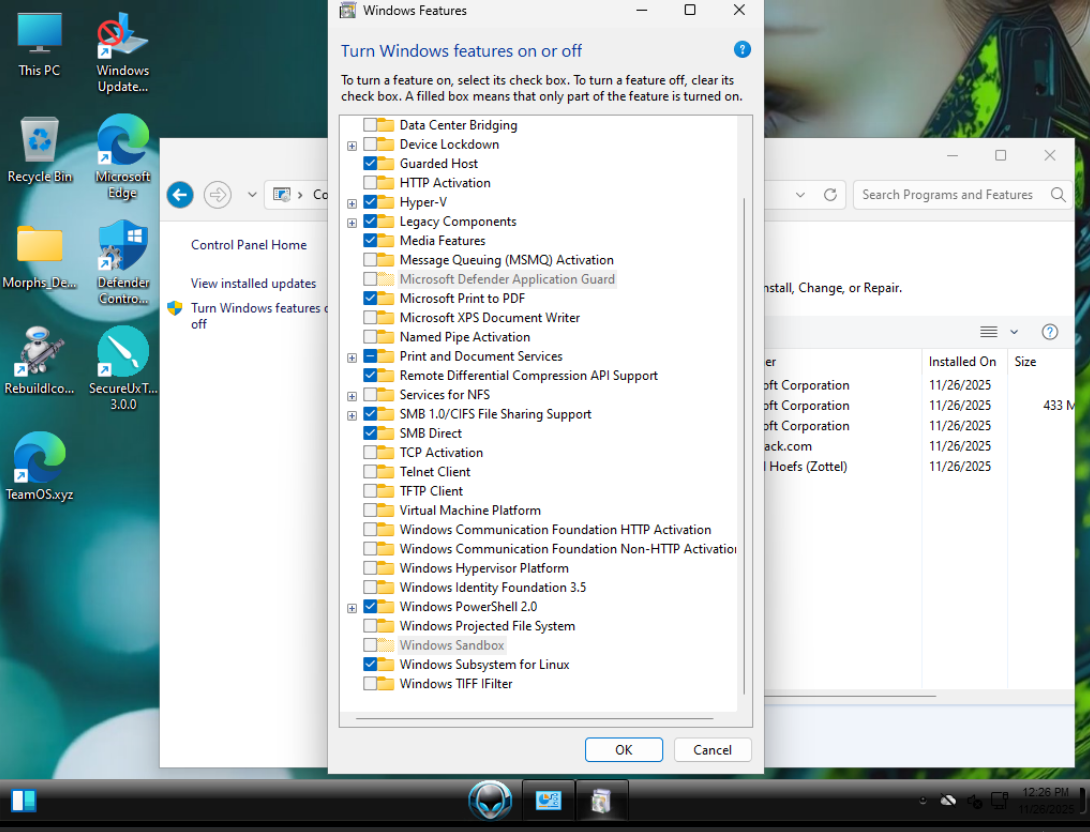The image size is (1090, 832).
Task: Expand Print and Document Services node
Action: click(352, 357)
